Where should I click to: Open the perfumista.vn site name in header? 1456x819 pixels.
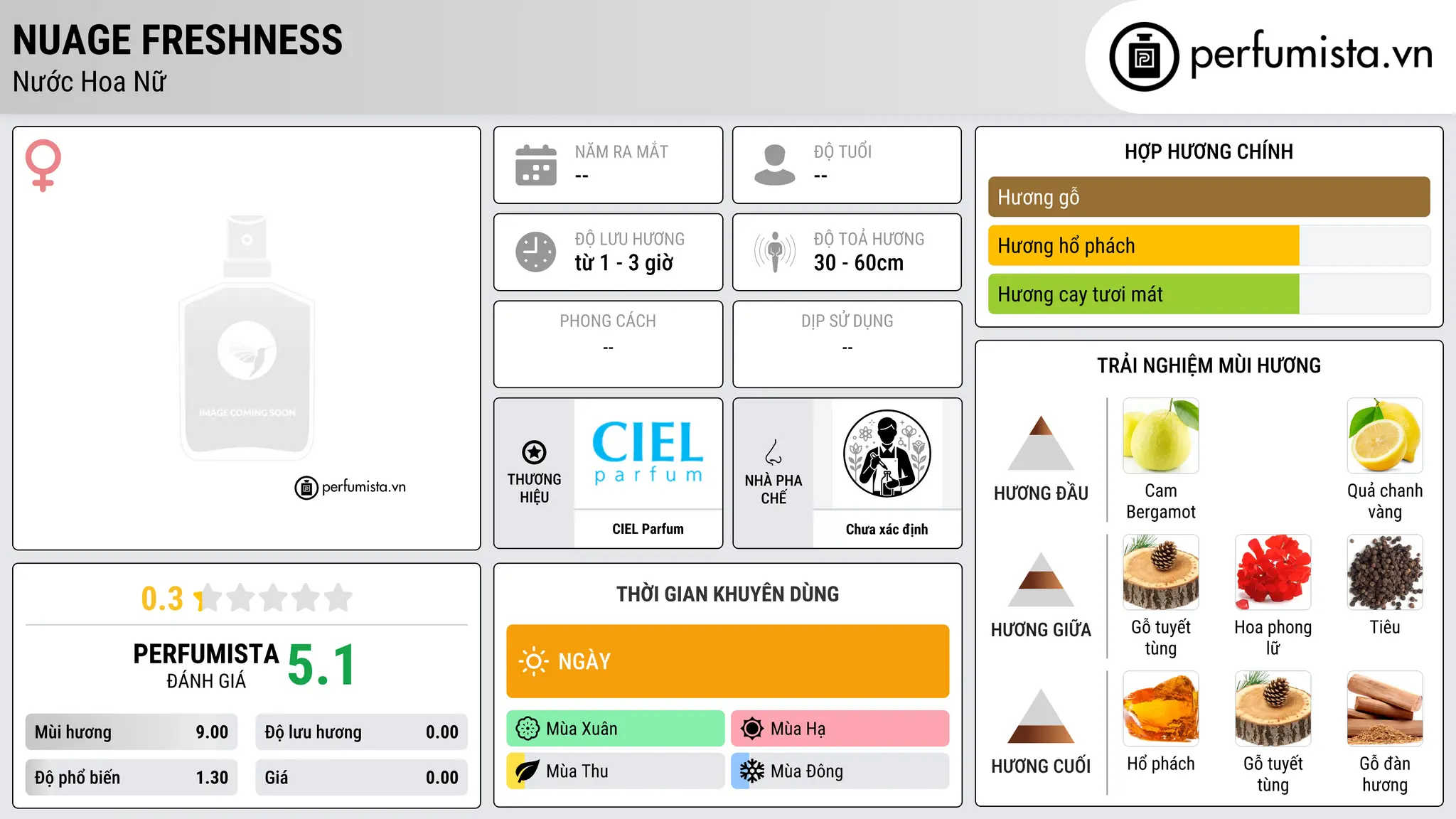(x=1312, y=54)
